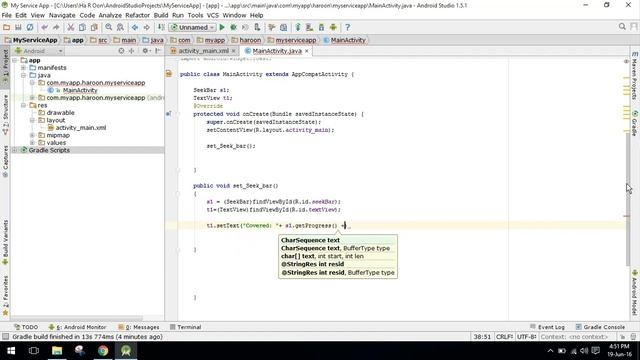
Task: Open the SDK Manager icon
Action: [x=321, y=27]
